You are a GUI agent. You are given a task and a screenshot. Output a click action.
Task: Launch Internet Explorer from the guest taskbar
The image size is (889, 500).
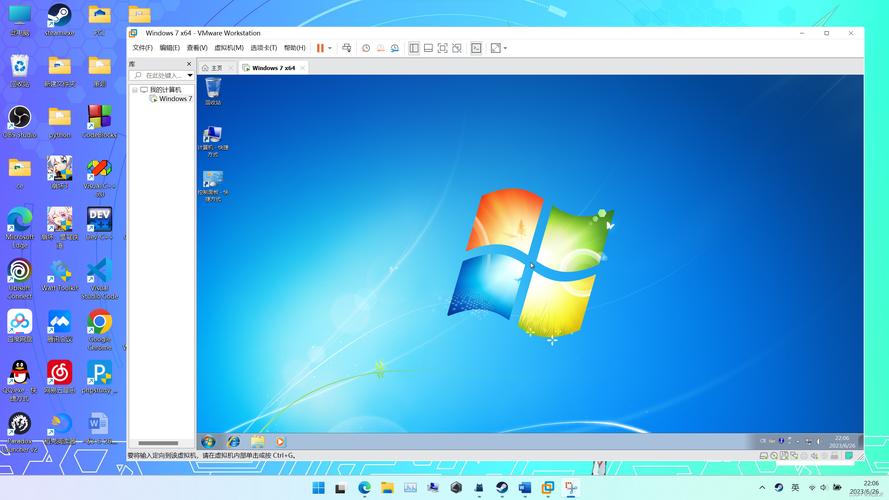tap(233, 441)
